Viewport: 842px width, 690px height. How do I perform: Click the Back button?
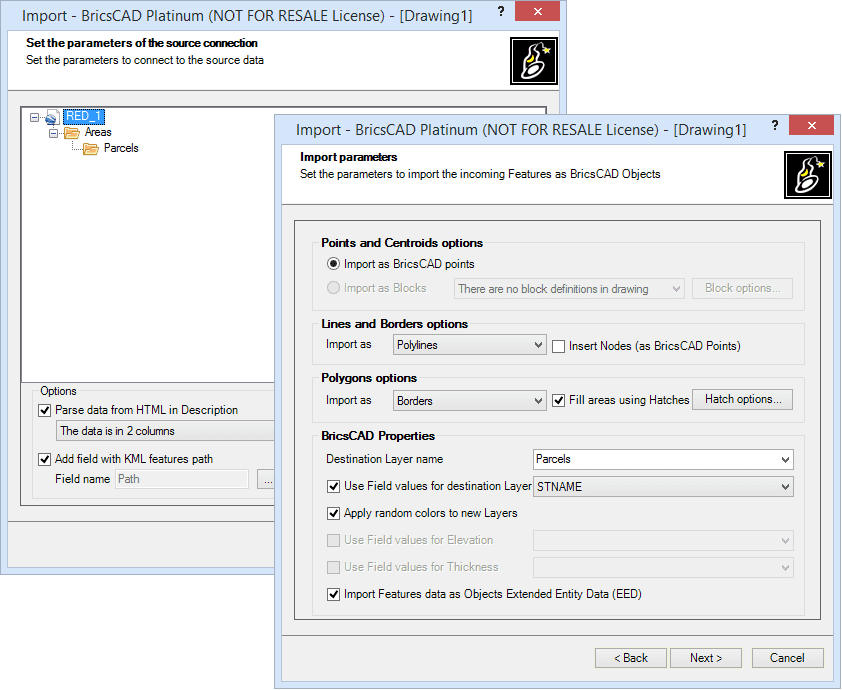pyautogui.click(x=630, y=658)
